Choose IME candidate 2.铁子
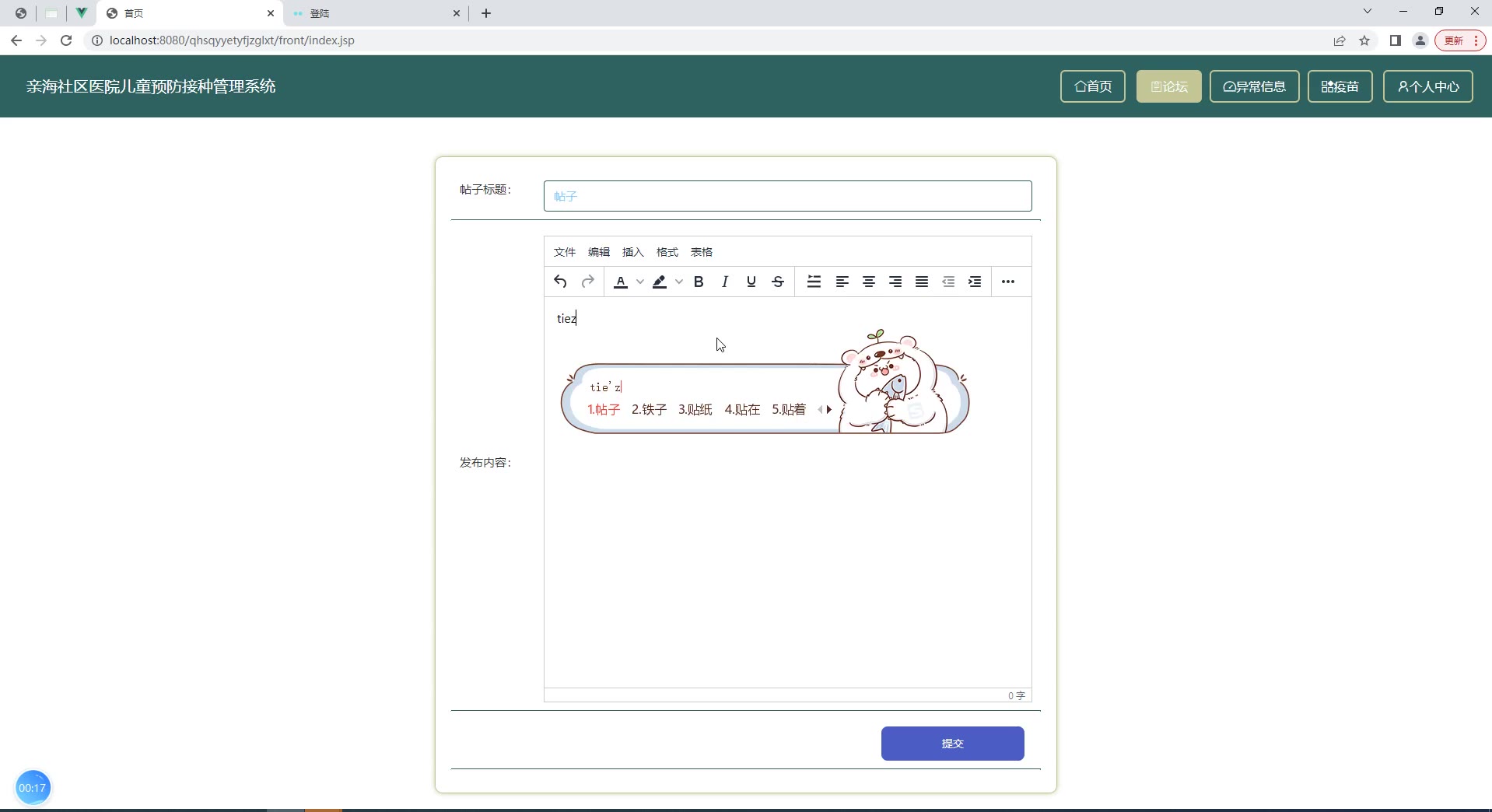The height and width of the screenshot is (812, 1492). 650,409
